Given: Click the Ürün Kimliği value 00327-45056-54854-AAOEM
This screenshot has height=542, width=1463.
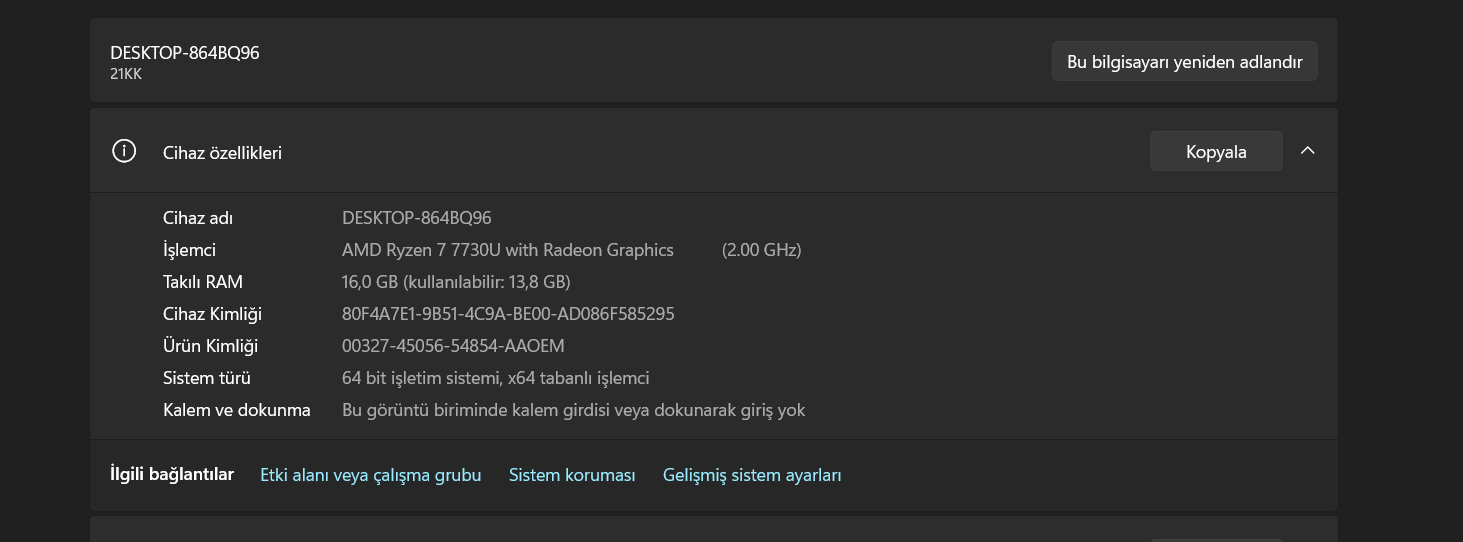Looking at the screenshot, I should tap(453, 346).
